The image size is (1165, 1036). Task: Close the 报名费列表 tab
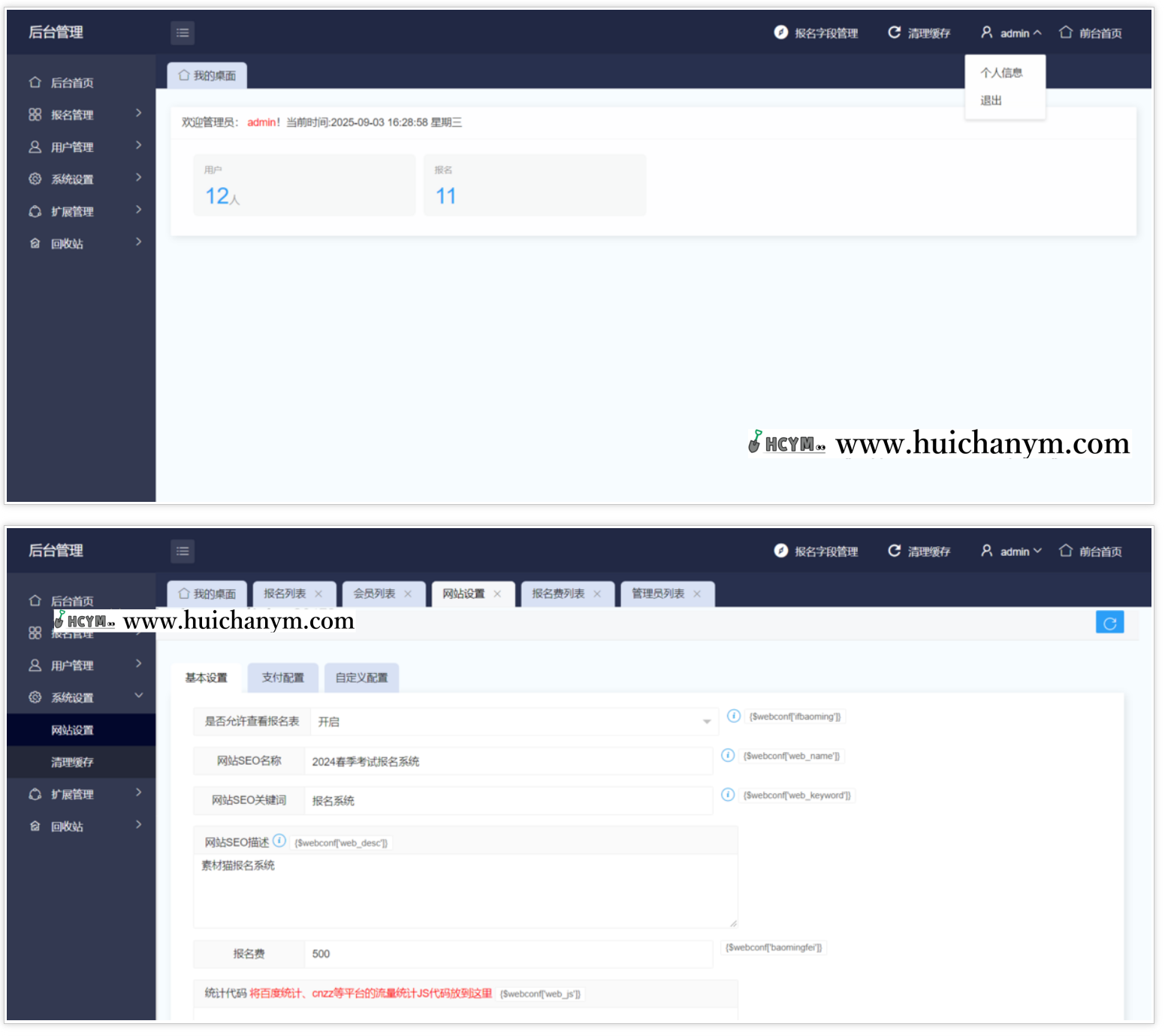pos(597,594)
